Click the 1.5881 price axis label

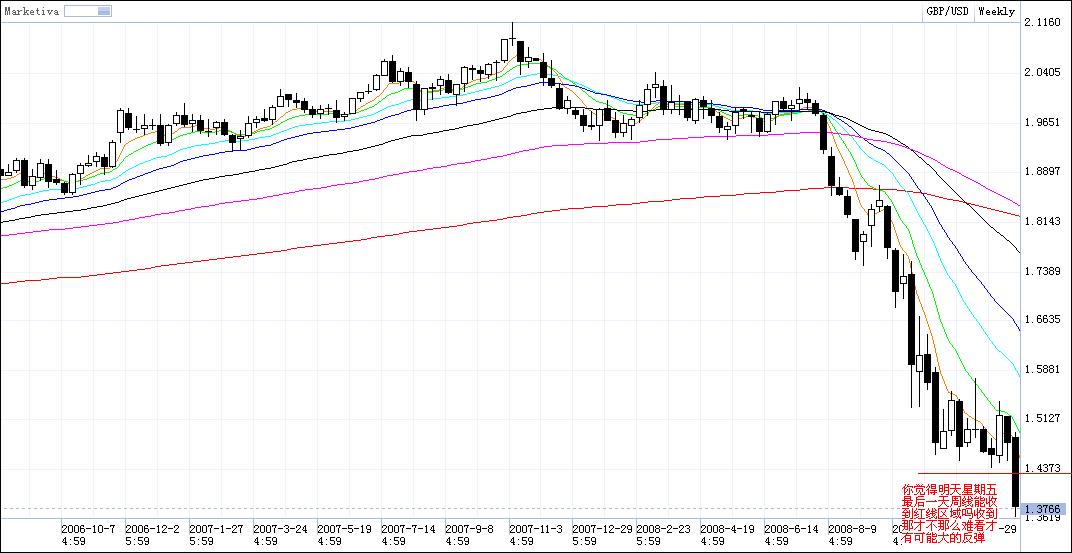point(1041,368)
